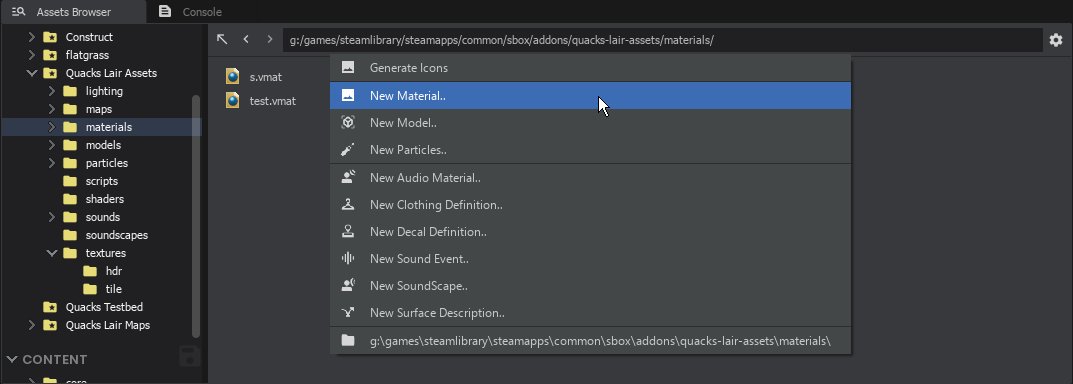Click the Construct starred folder icon

[50, 37]
